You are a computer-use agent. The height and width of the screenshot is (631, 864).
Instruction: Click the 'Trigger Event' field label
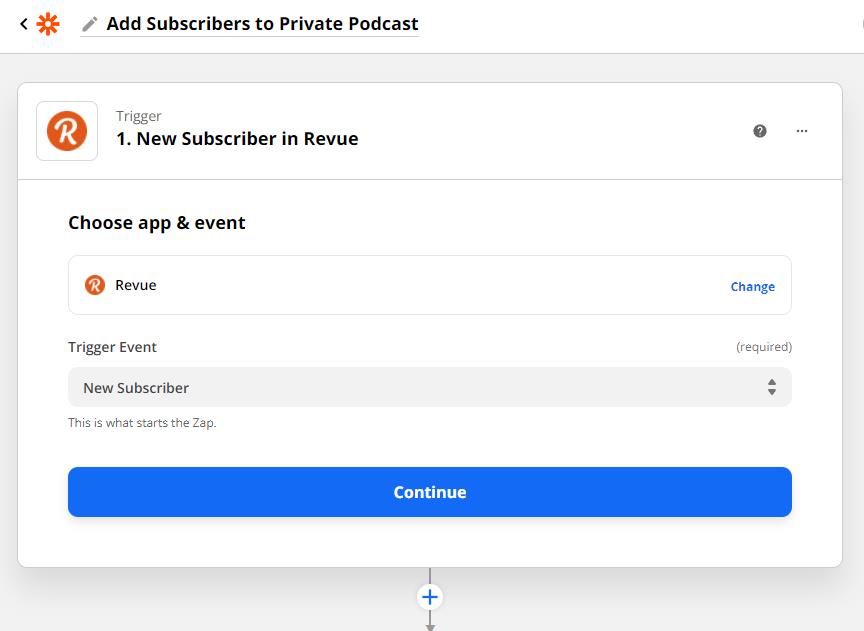112,347
